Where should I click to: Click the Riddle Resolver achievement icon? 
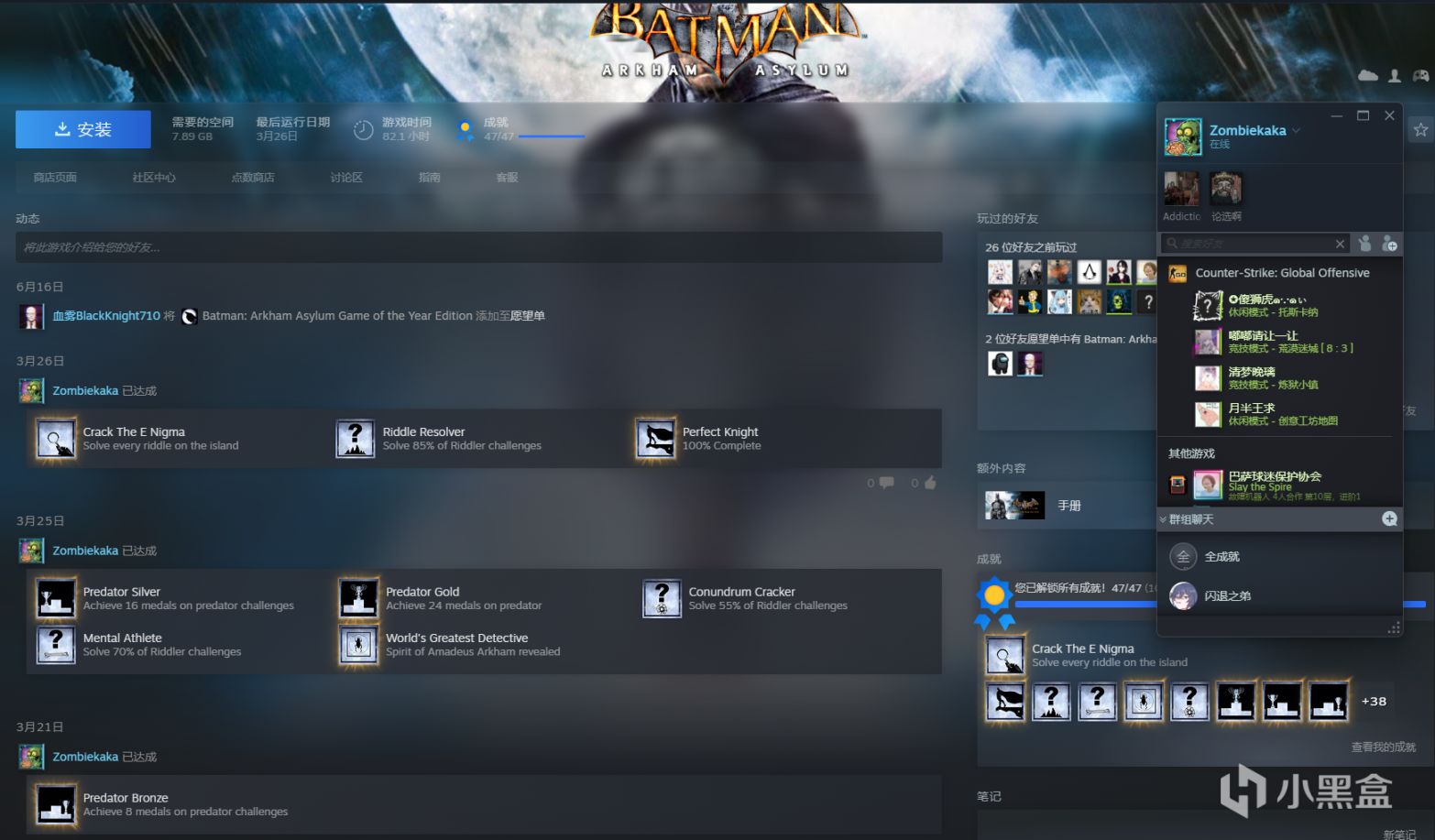(x=355, y=439)
